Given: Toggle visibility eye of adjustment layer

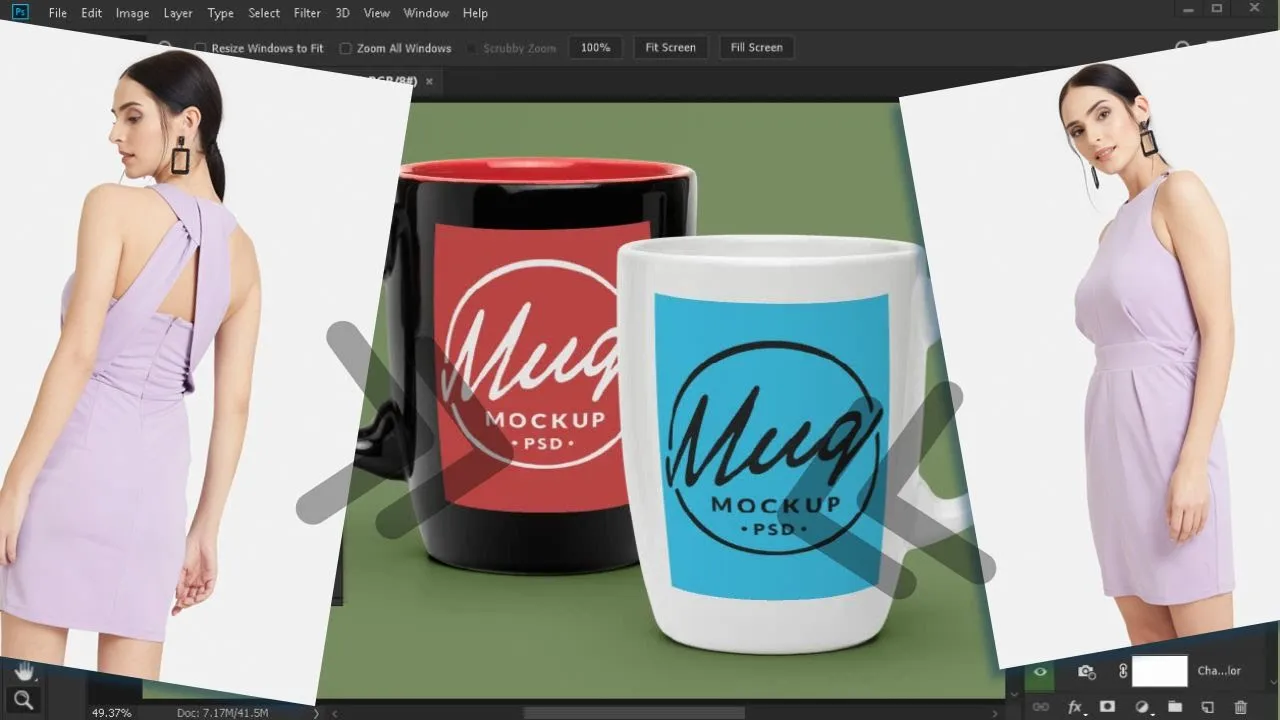Looking at the screenshot, I should (1040, 671).
